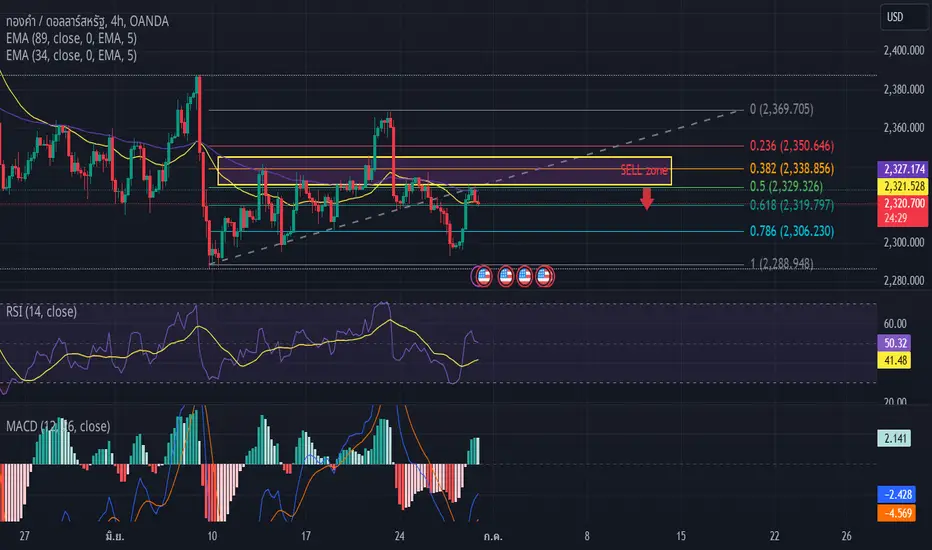Click date 8 on the time axis
This screenshot has height=550, width=932.
[587, 536]
